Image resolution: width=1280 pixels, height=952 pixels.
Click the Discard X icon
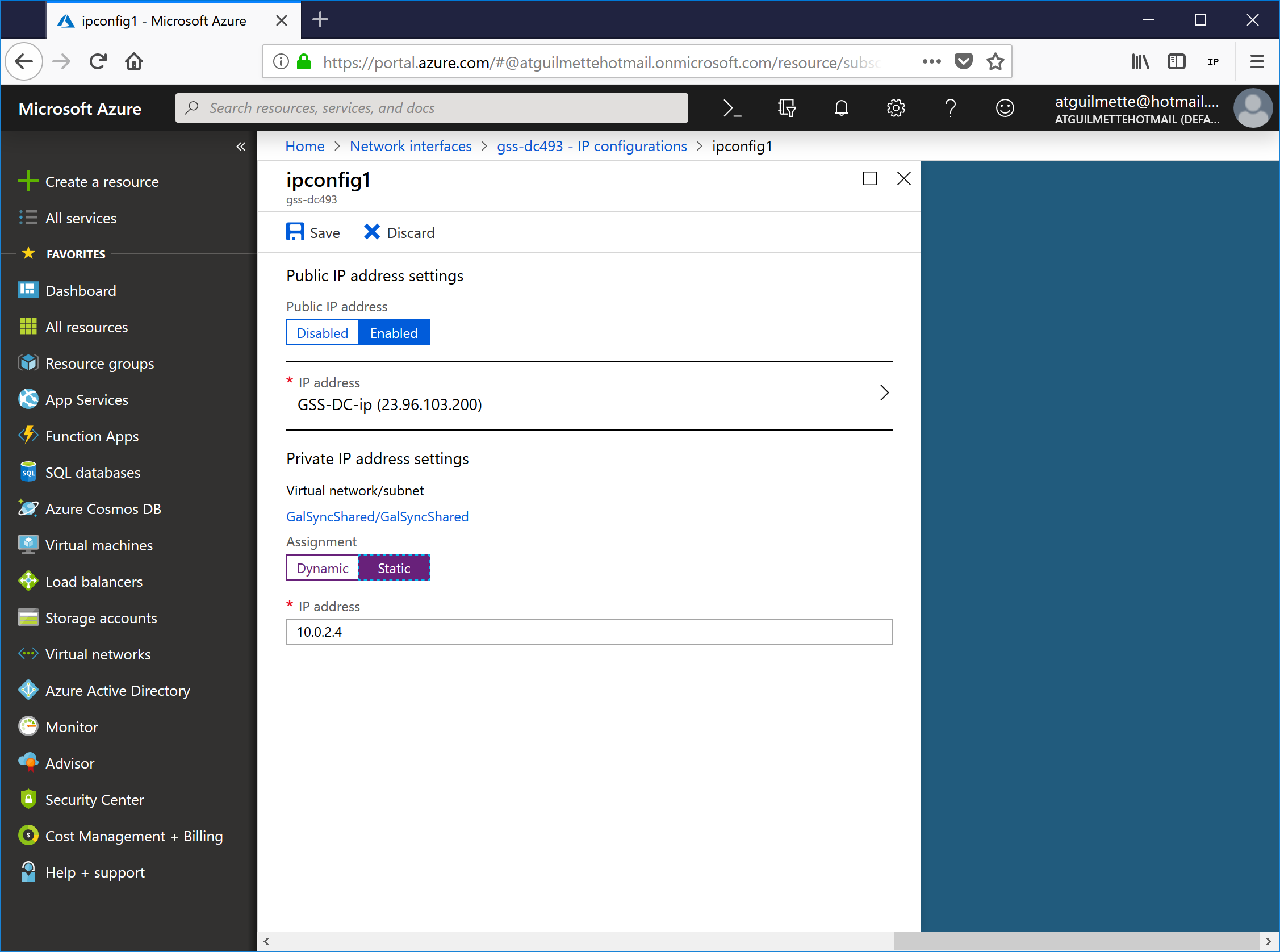pyautogui.click(x=371, y=232)
